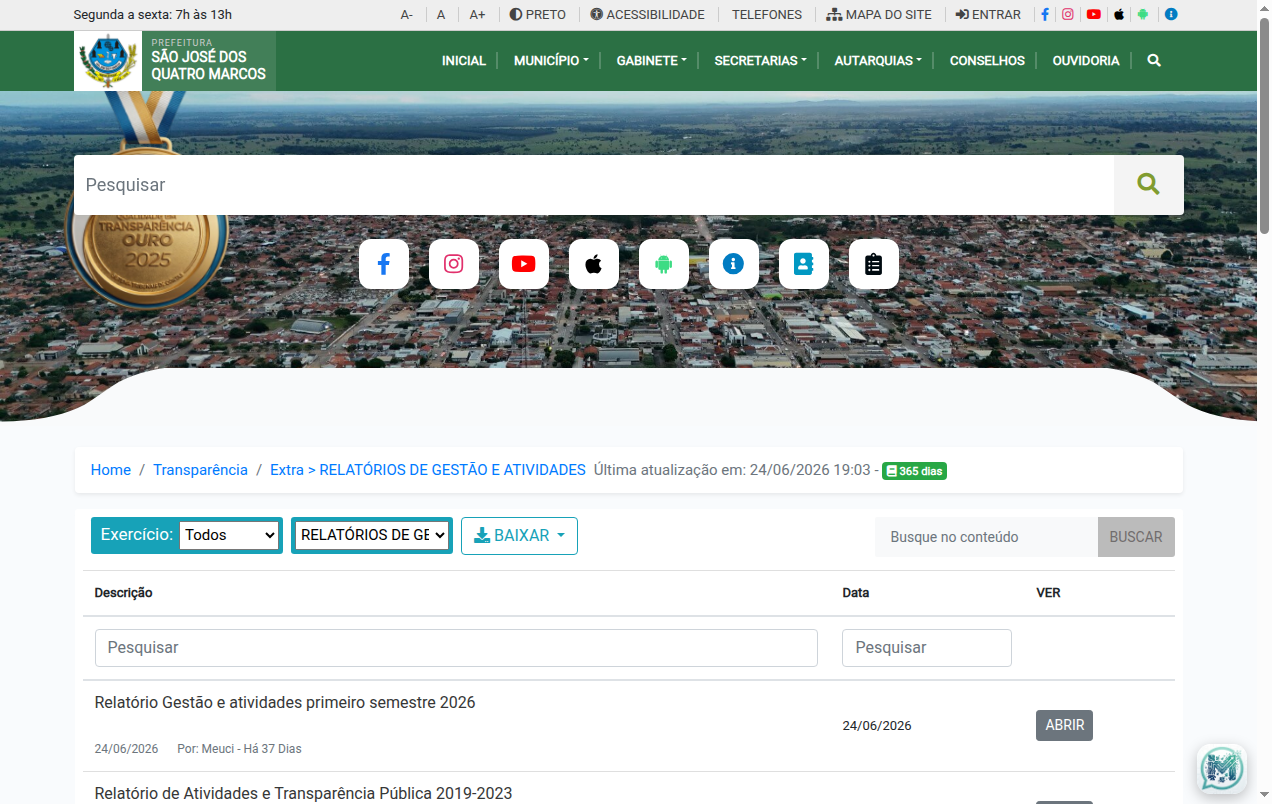This screenshot has height=804, width=1272.
Task: Click the green magnifier search button on the banner
Action: (1149, 185)
